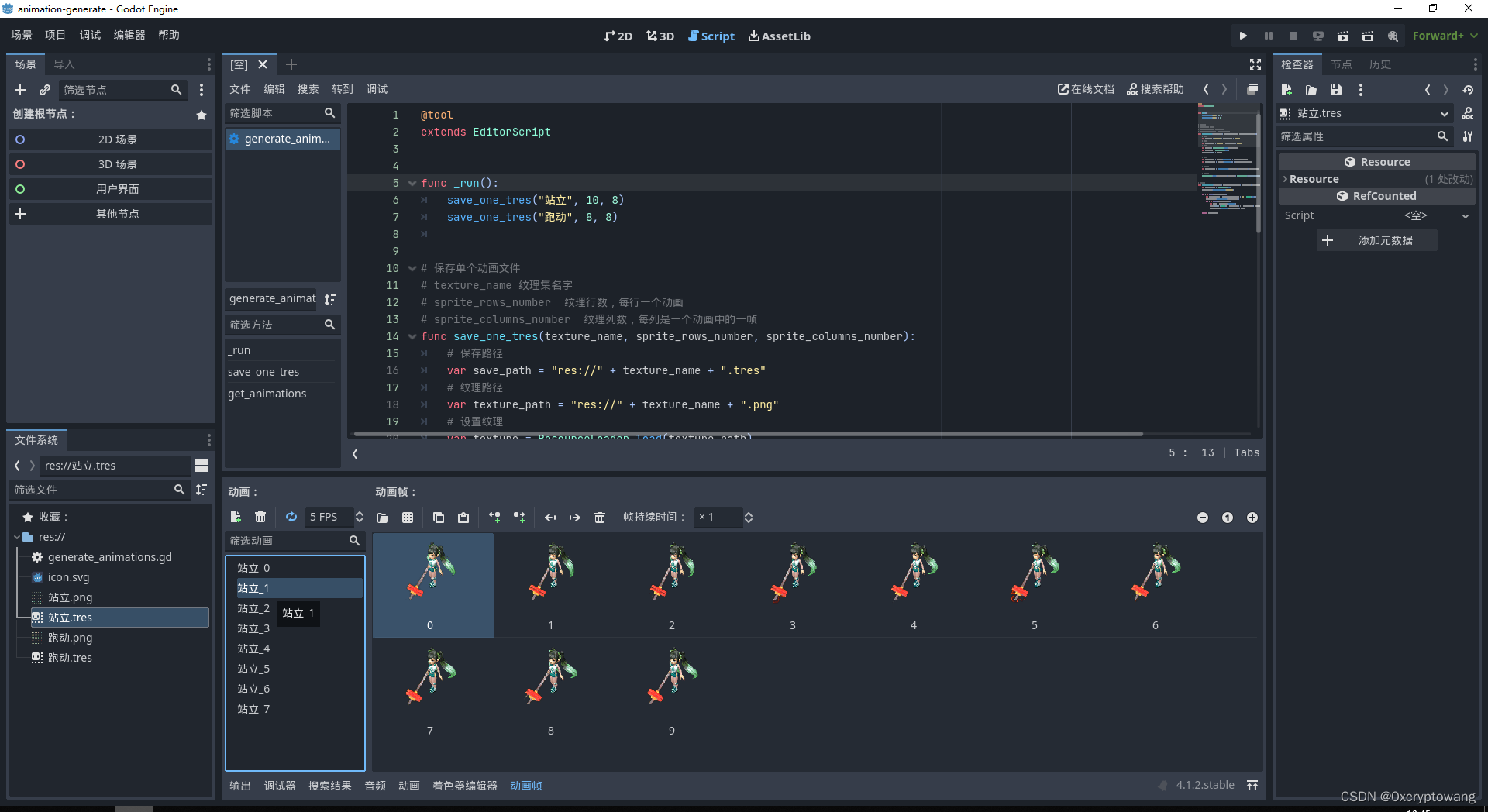Open 在线文档 link
The height and width of the screenshot is (812, 1488).
tap(1086, 89)
